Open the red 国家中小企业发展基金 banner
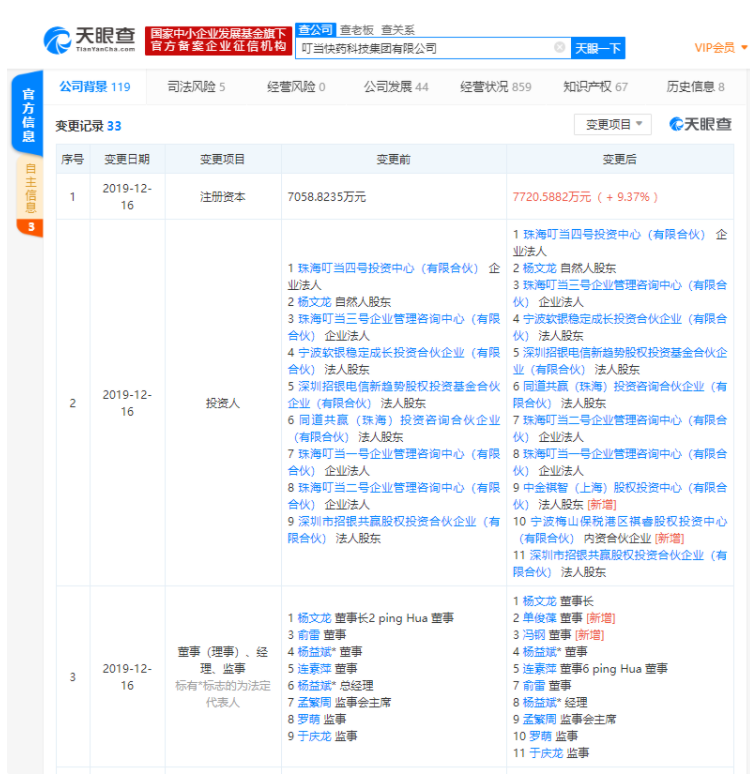The height and width of the screenshot is (775, 750). 218,40
